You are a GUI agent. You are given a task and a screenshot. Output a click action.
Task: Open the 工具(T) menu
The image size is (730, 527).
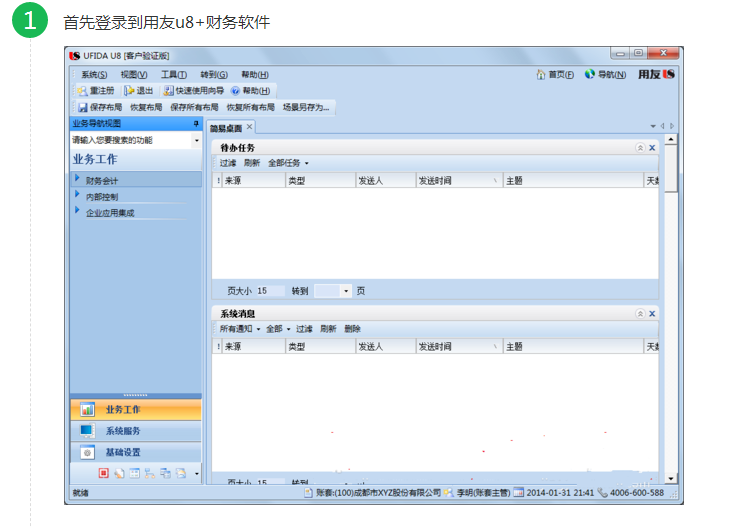[x=174, y=74]
